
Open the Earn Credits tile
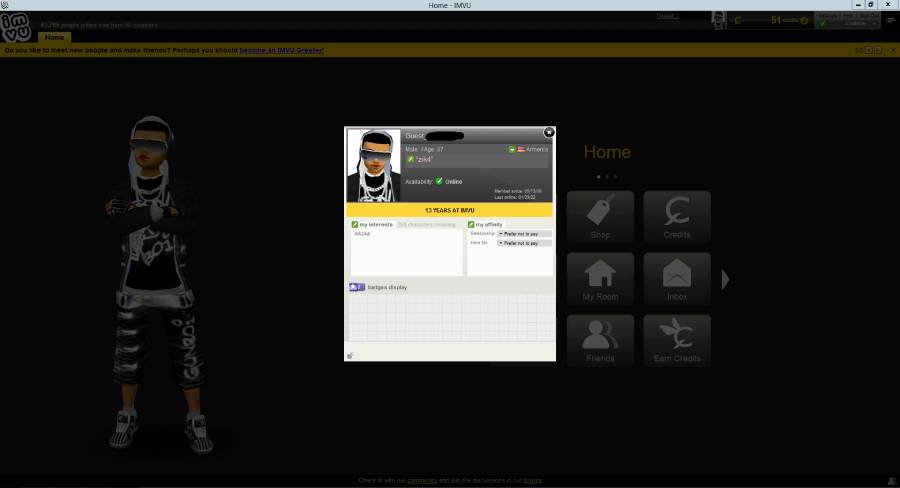click(x=677, y=340)
